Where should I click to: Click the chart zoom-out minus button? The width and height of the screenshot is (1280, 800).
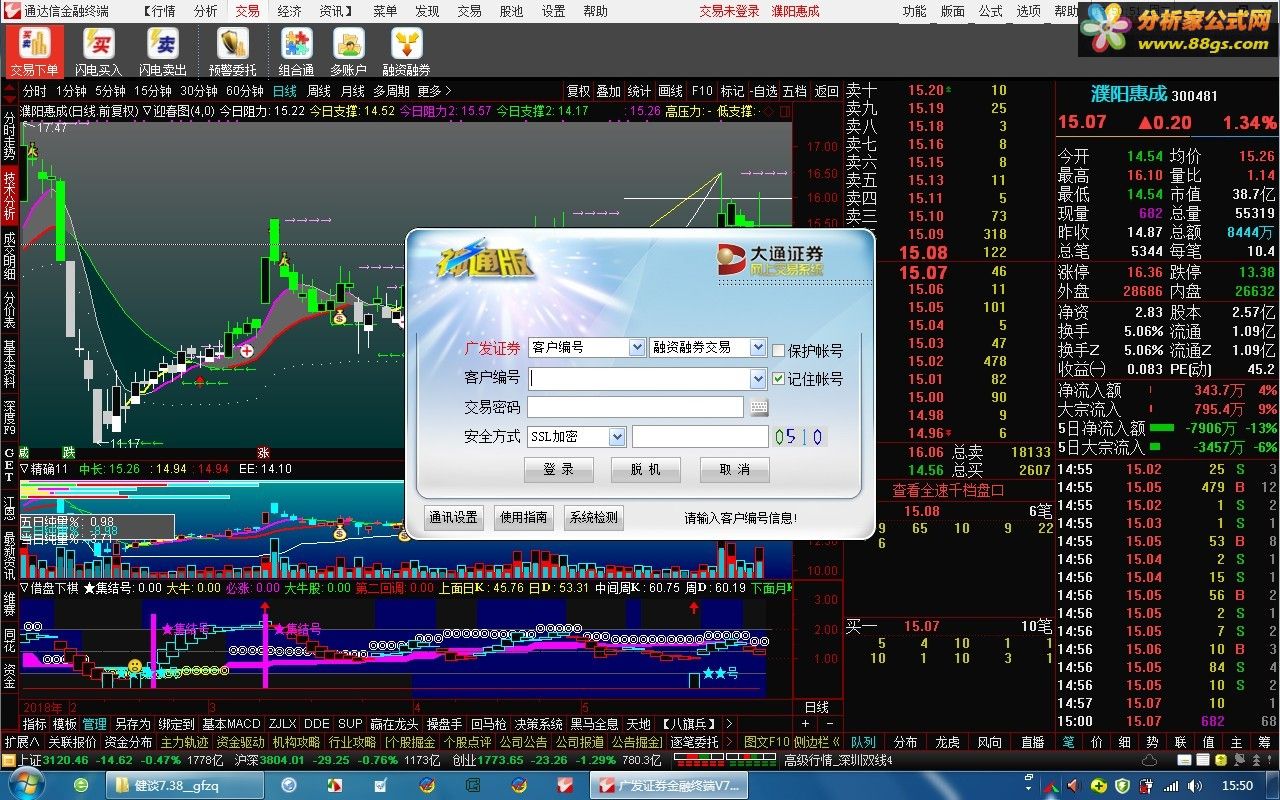coord(831,723)
